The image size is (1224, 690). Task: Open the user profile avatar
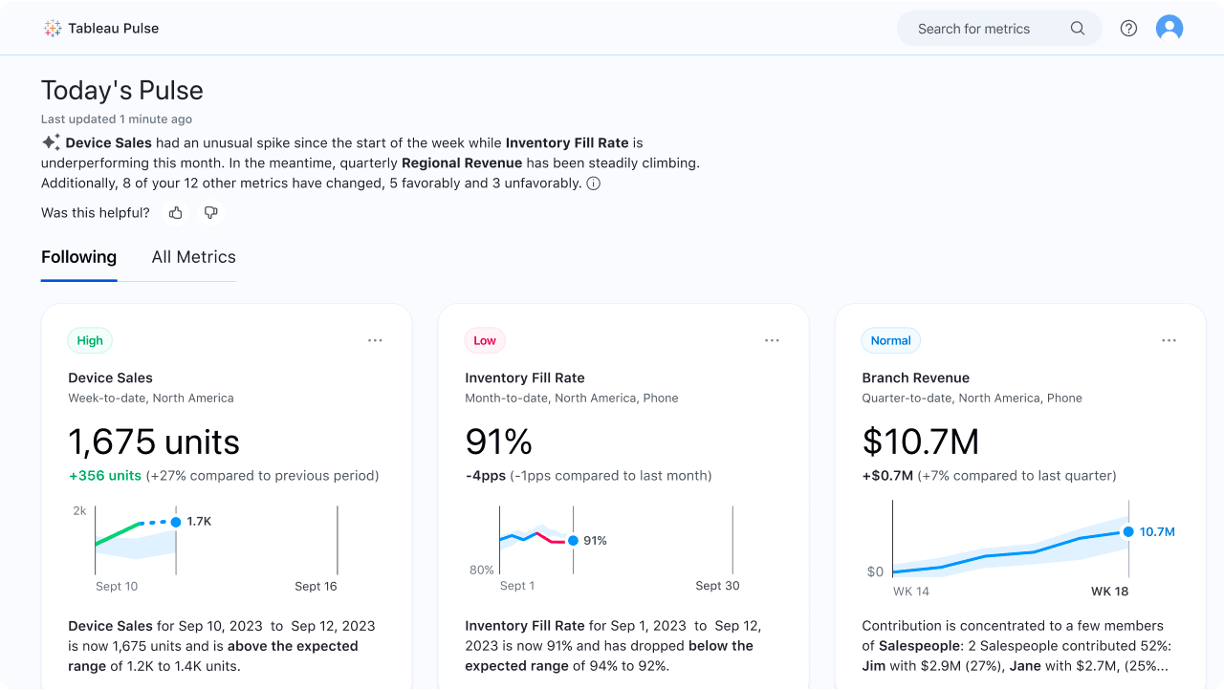click(1170, 28)
